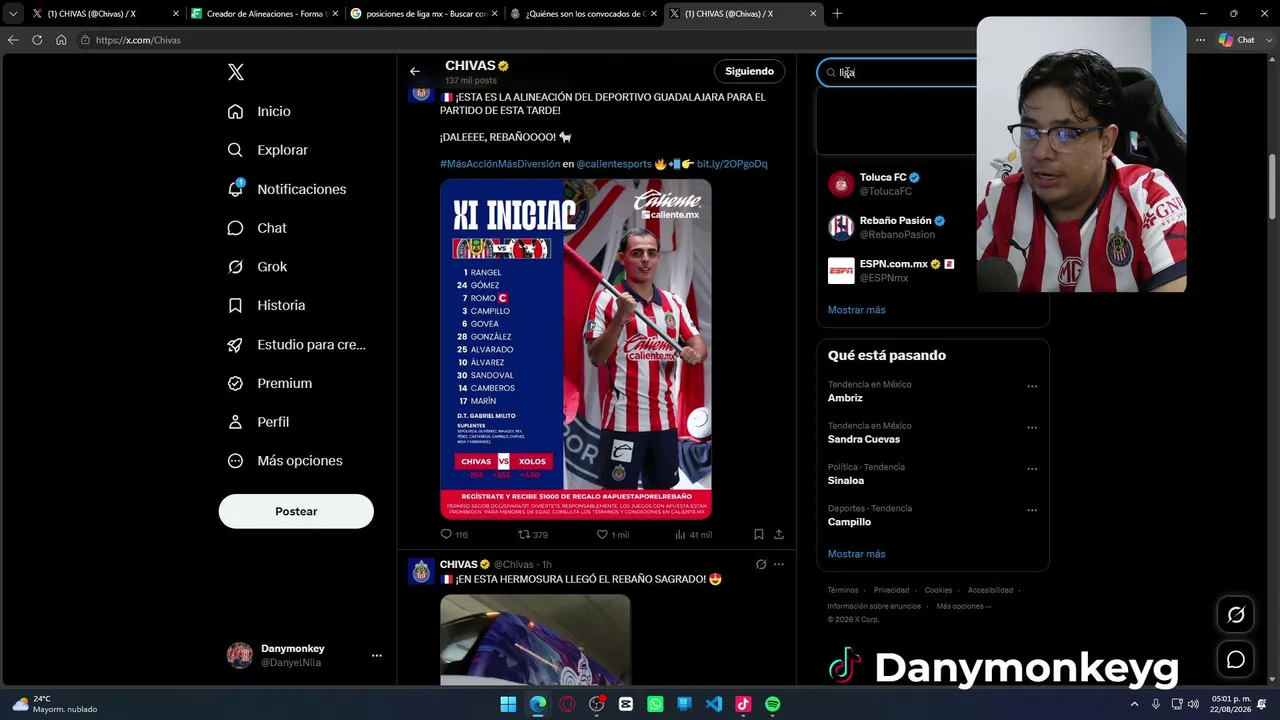This screenshot has height=720, width=1280.
Task: Open Historia in the sidebar
Action: (266, 305)
